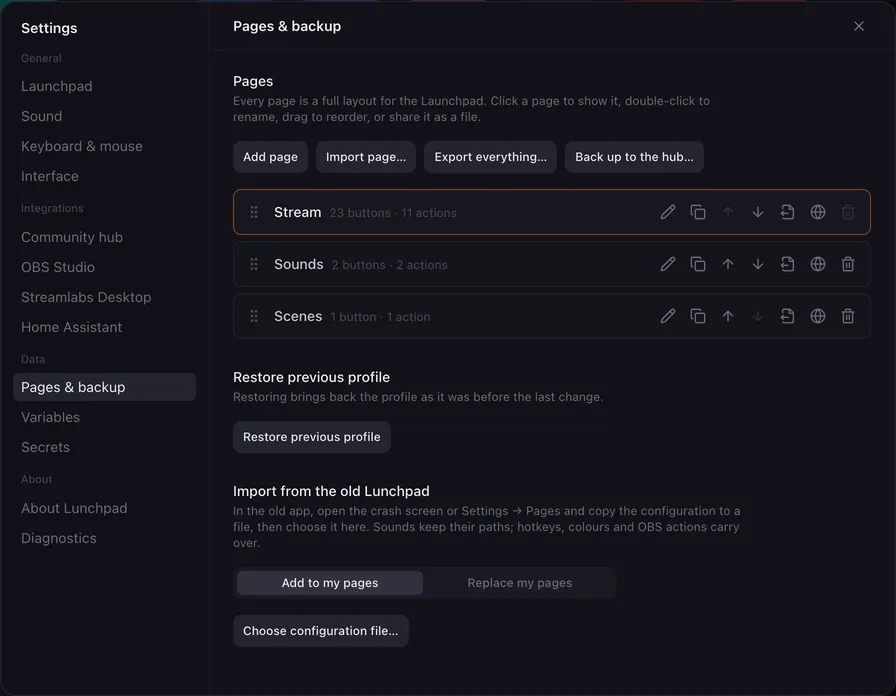Click Back up to the hub... button
The image size is (896, 696).
click(x=634, y=157)
